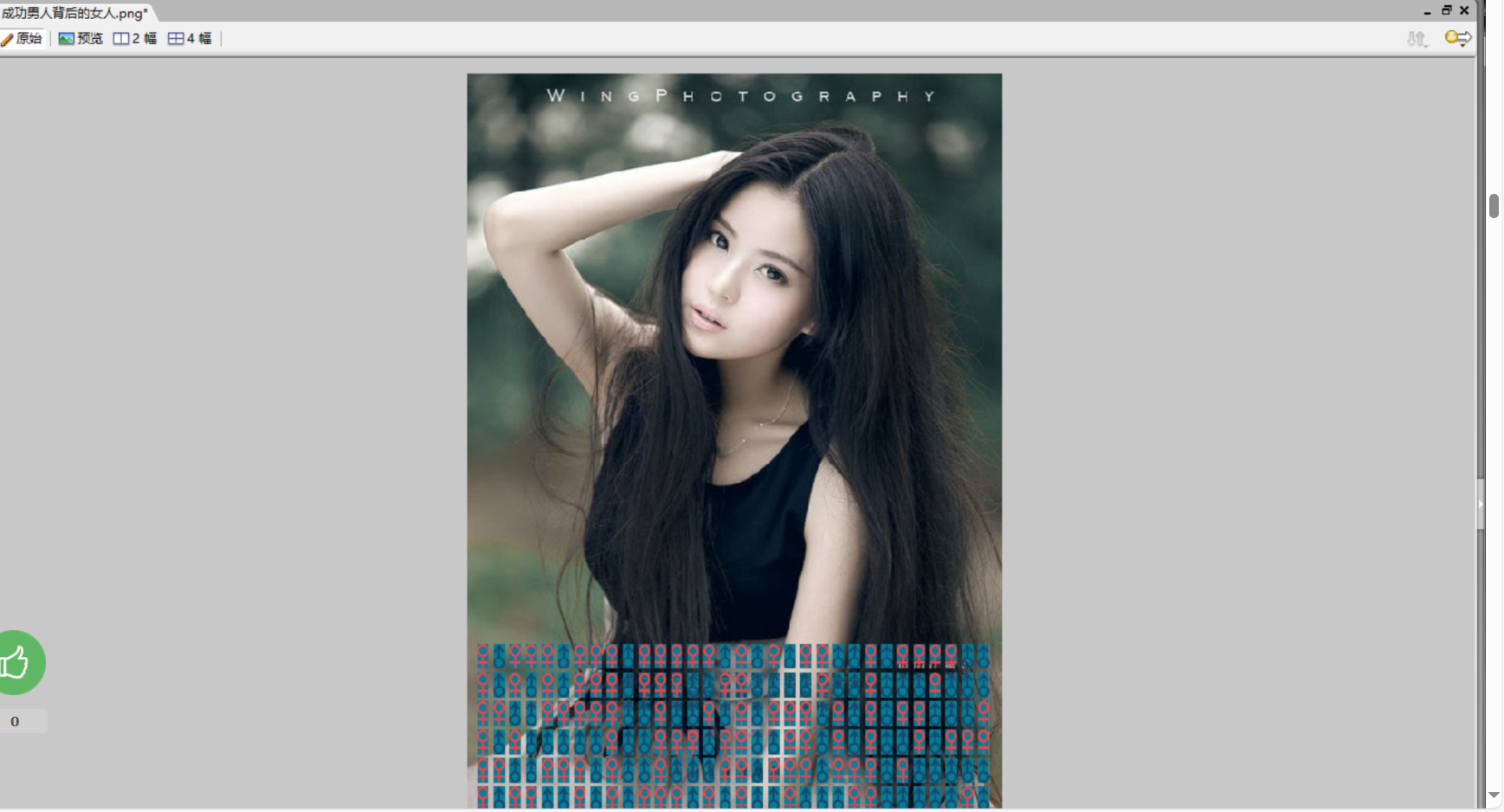Open the 4 幅 (4-Up) view
The image size is (1504, 812).
tap(190, 38)
